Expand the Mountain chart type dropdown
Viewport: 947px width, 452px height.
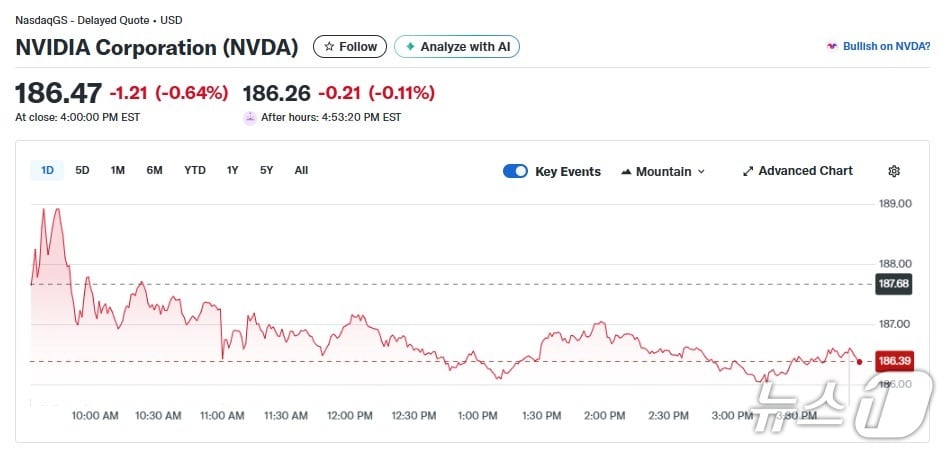[700, 172]
